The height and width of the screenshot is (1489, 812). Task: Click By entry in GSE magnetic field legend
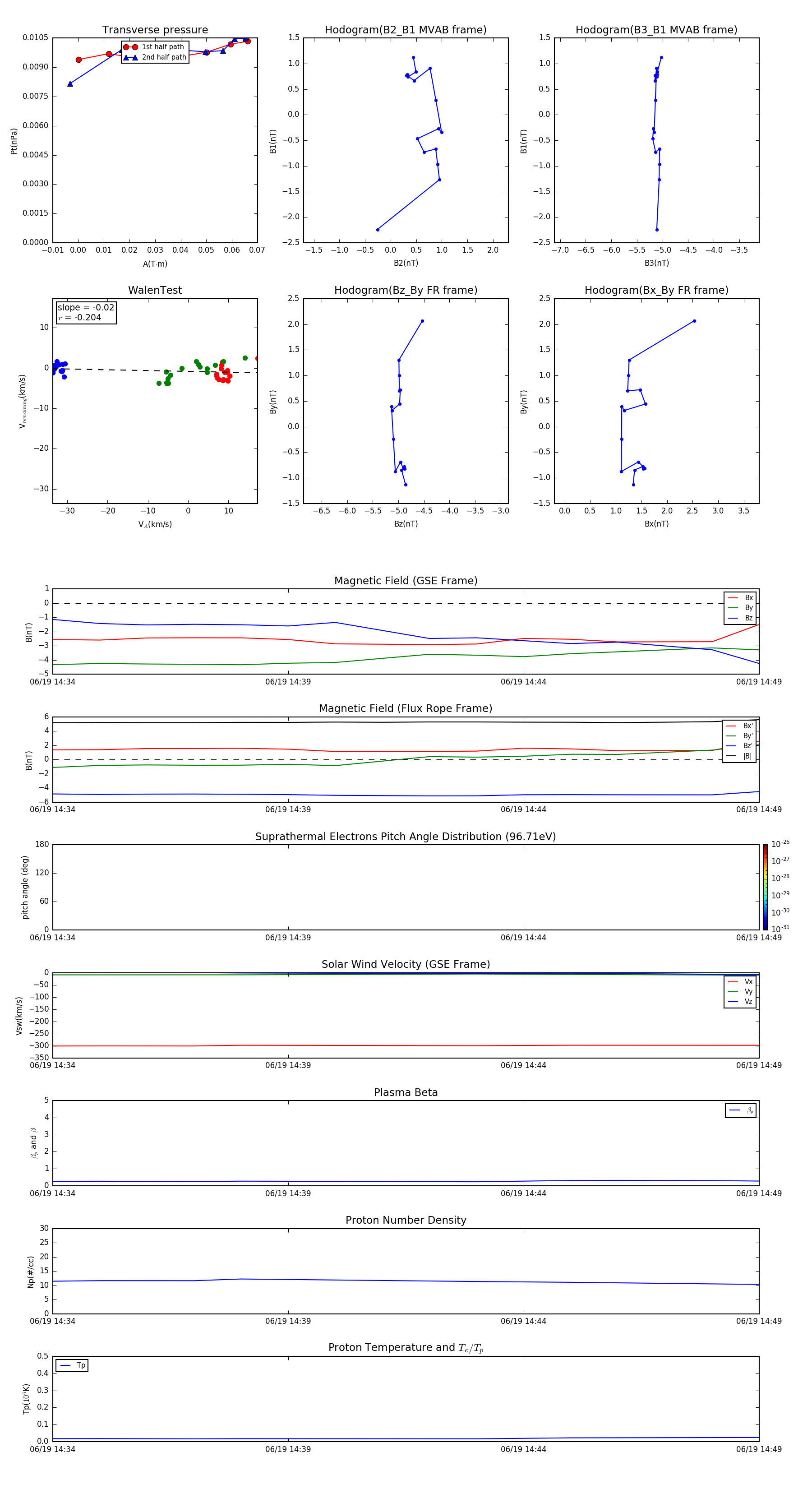pos(740,607)
